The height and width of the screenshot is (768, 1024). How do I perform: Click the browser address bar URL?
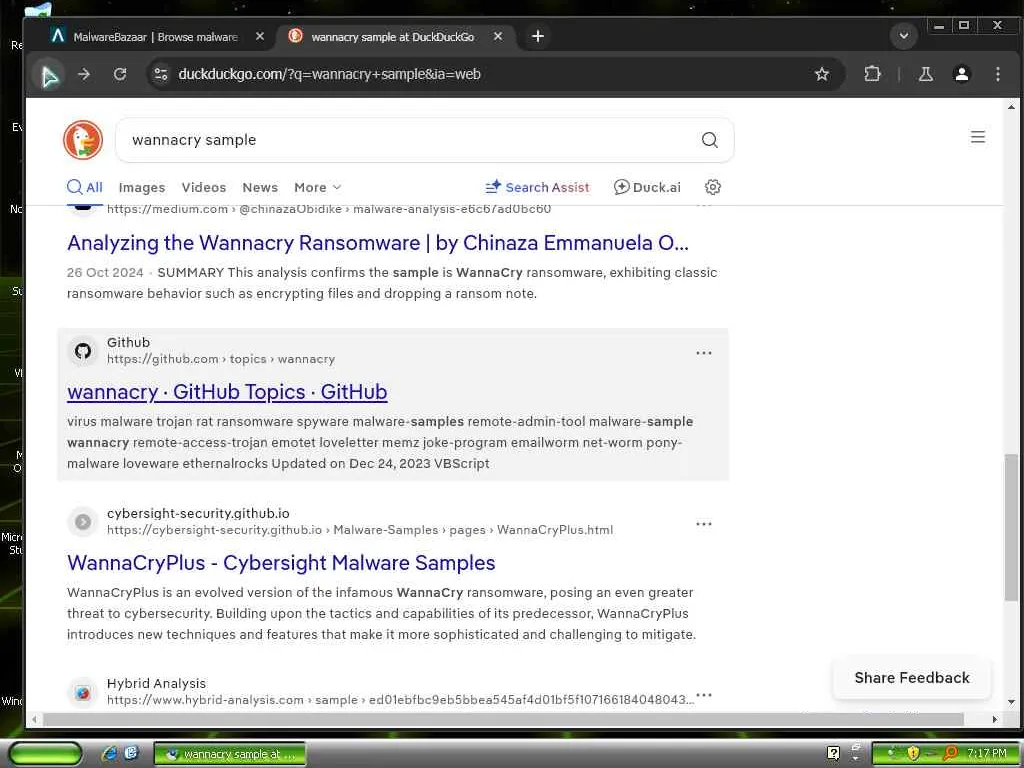pos(330,74)
